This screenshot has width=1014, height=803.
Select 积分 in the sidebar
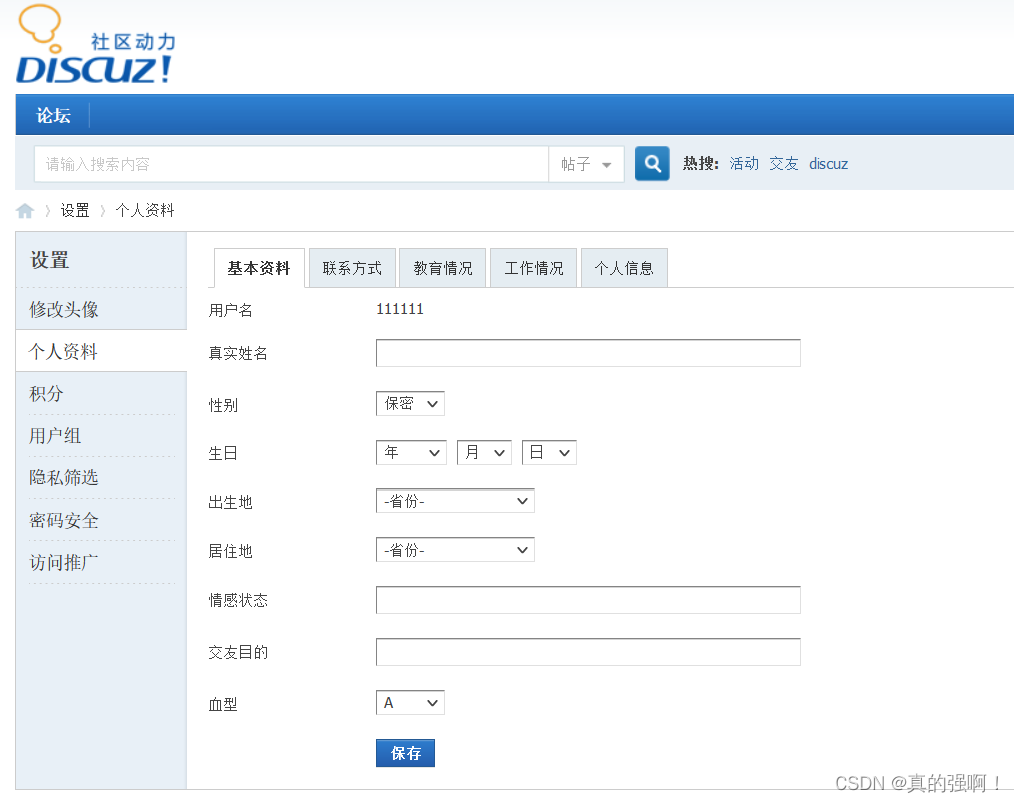point(46,393)
